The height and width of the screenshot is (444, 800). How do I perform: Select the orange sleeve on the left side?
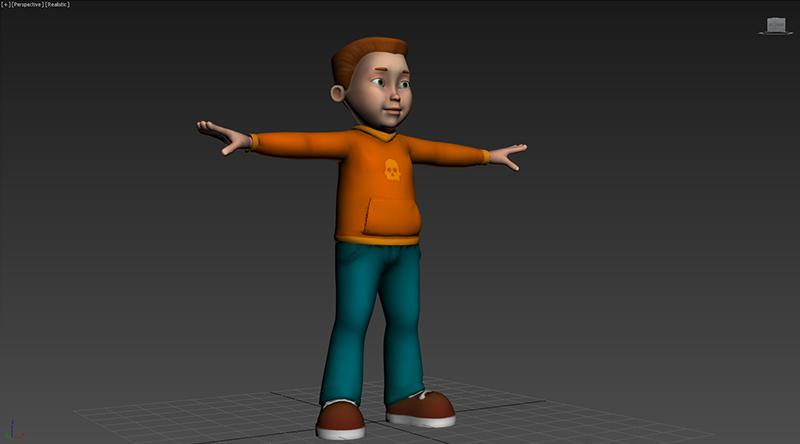pyautogui.click(x=295, y=145)
